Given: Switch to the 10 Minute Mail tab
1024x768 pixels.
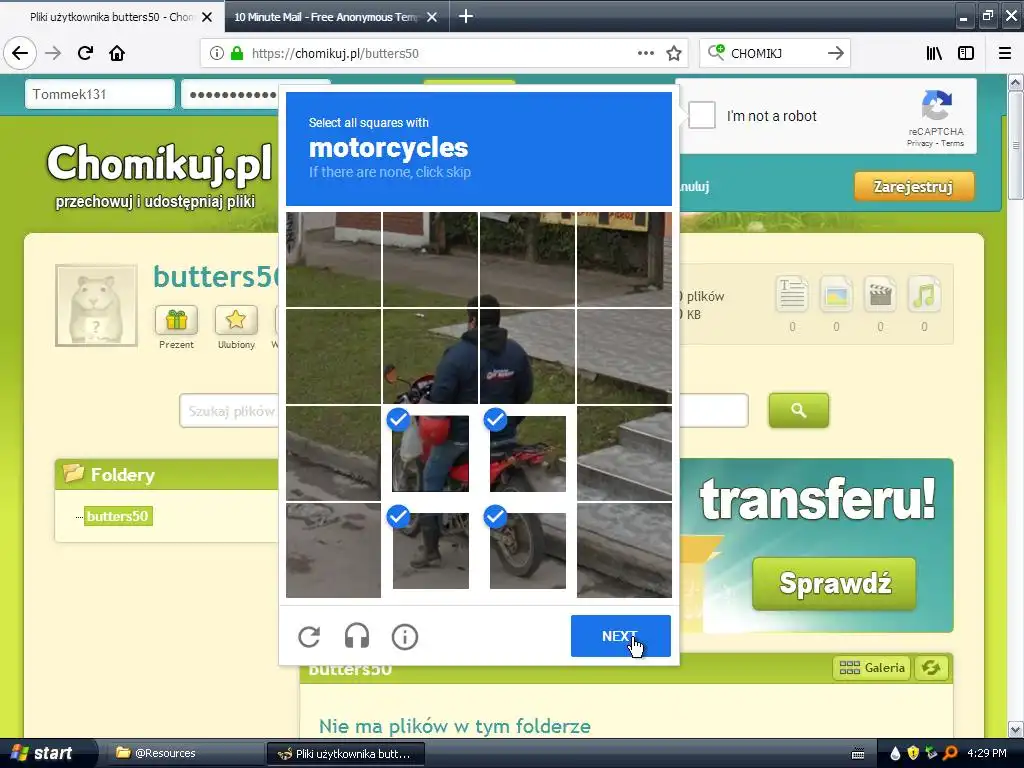Looking at the screenshot, I should click(327, 17).
